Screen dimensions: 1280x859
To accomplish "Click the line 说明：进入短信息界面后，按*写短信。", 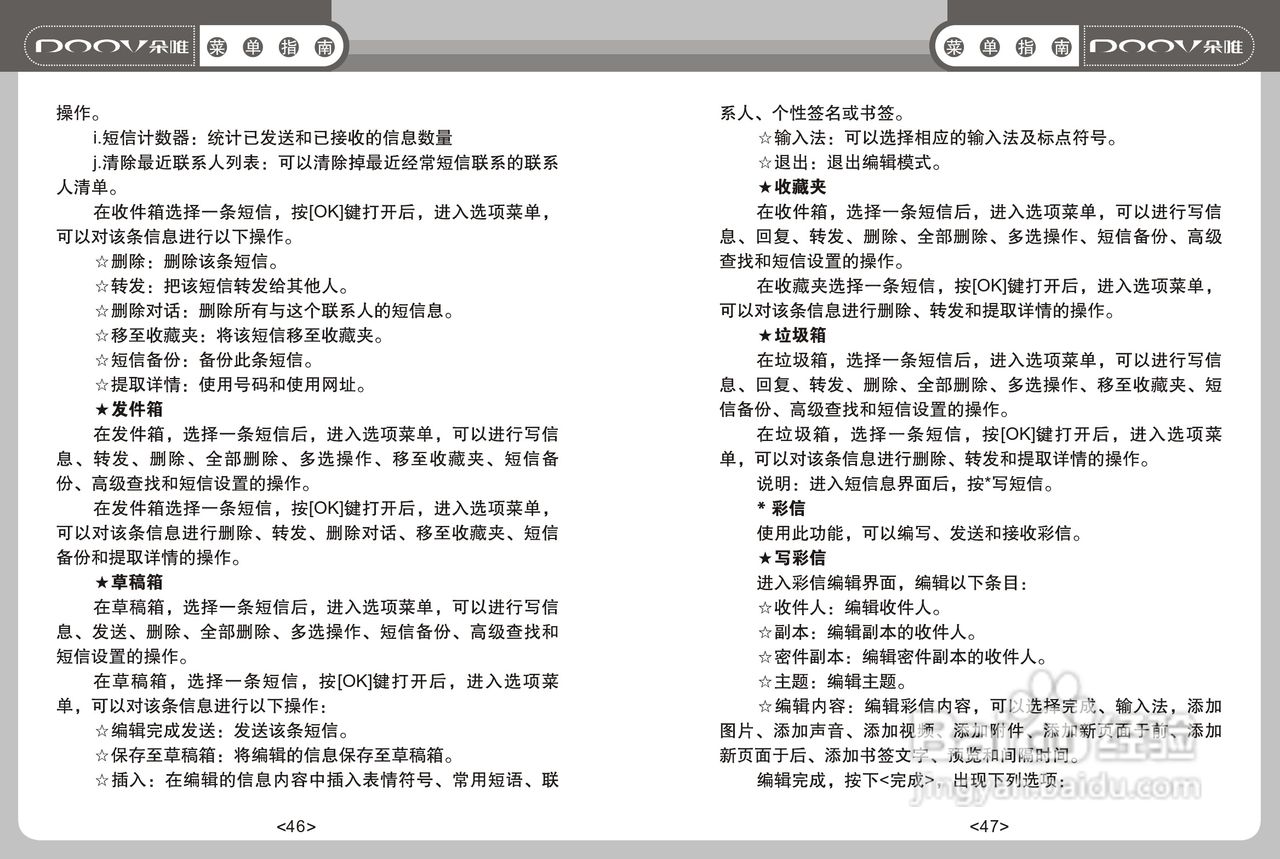I will click(x=906, y=484).
